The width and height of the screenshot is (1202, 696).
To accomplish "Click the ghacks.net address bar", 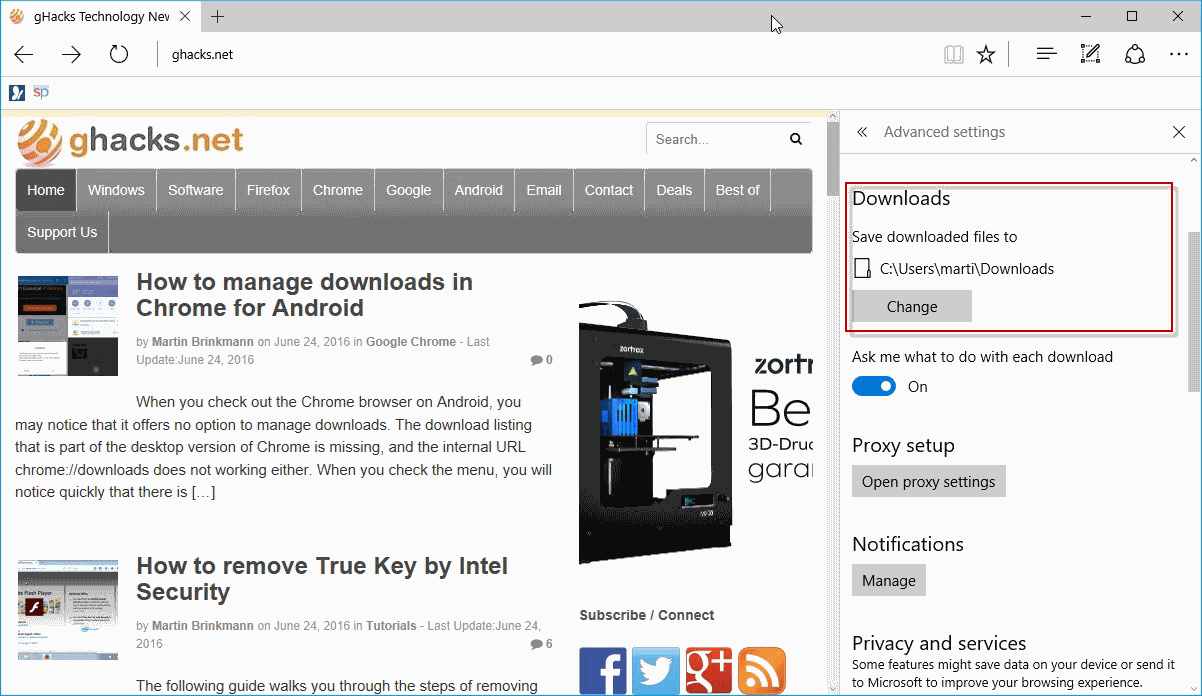I will click(x=202, y=55).
